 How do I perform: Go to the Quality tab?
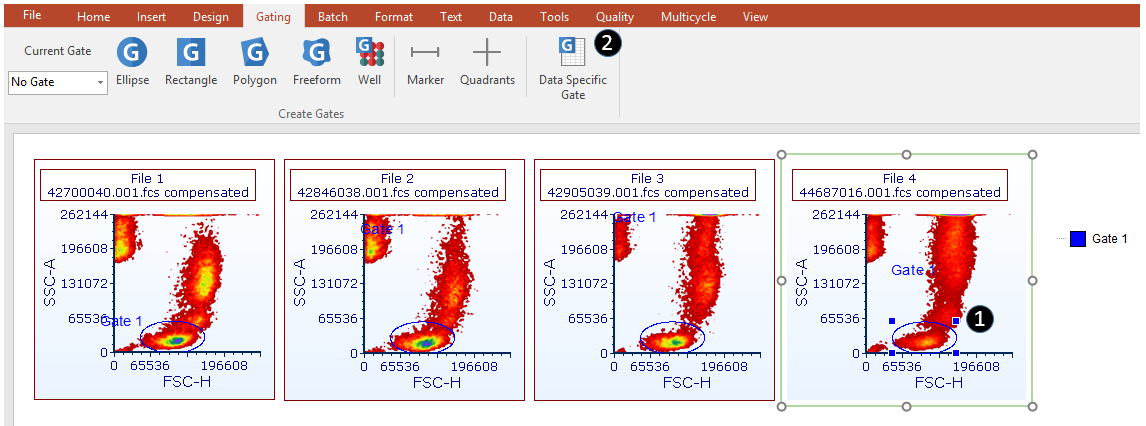pos(614,17)
